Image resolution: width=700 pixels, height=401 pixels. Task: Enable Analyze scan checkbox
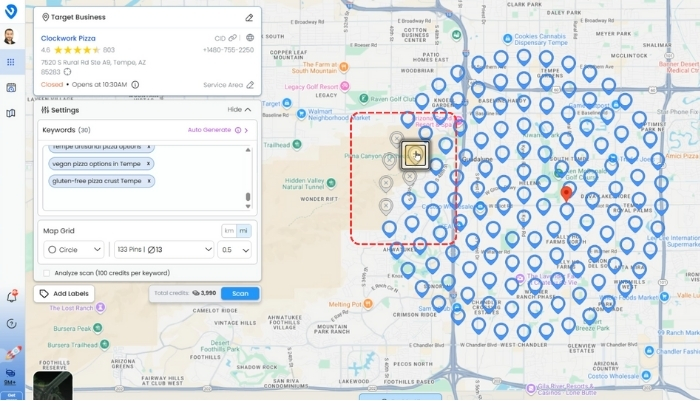coord(46,273)
